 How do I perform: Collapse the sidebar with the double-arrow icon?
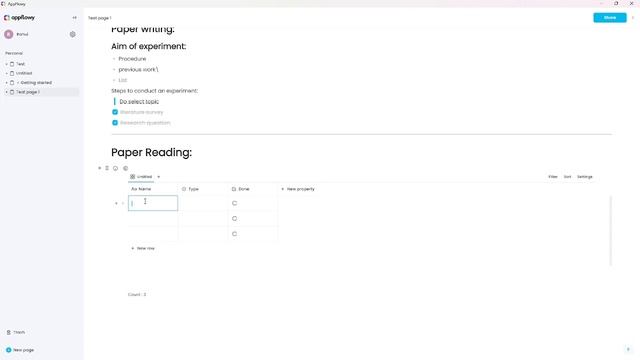pyautogui.click(x=74, y=18)
